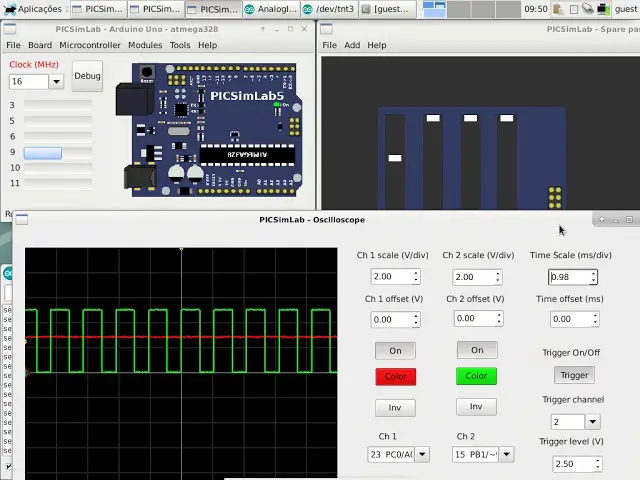Pick Channel 2 green Color swatch
This screenshot has height=480, width=640.
pyautogui.click(x=477, y=376)
